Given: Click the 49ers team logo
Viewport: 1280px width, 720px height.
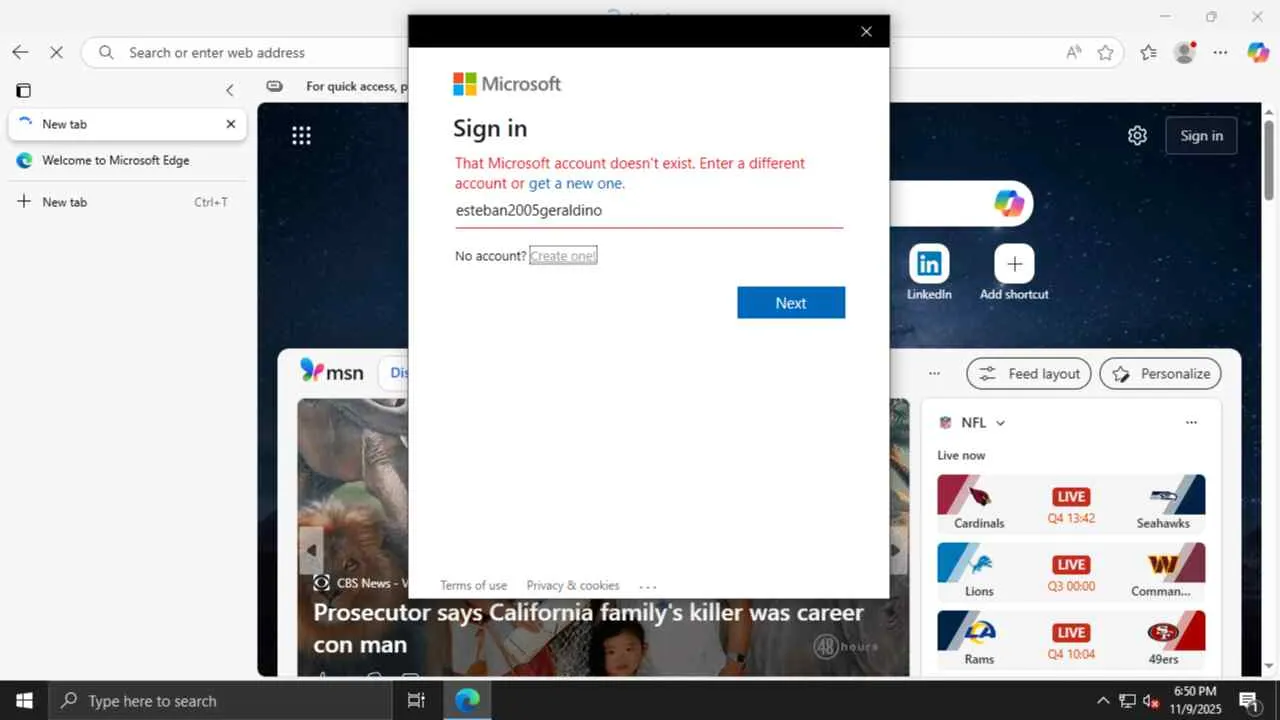Looking at the screenshot, I should point(1163,632).
